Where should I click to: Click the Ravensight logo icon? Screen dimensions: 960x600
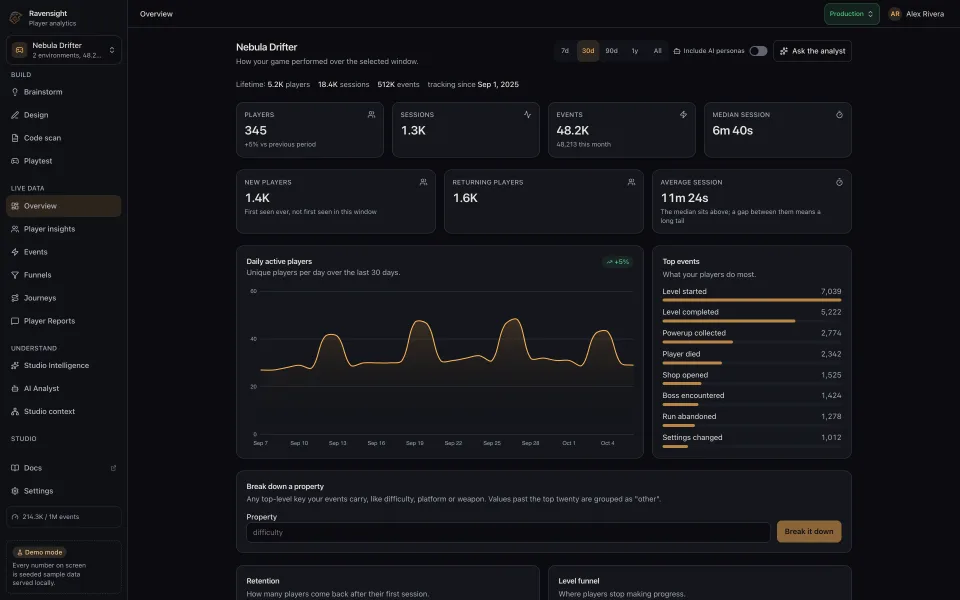point(16,18)
